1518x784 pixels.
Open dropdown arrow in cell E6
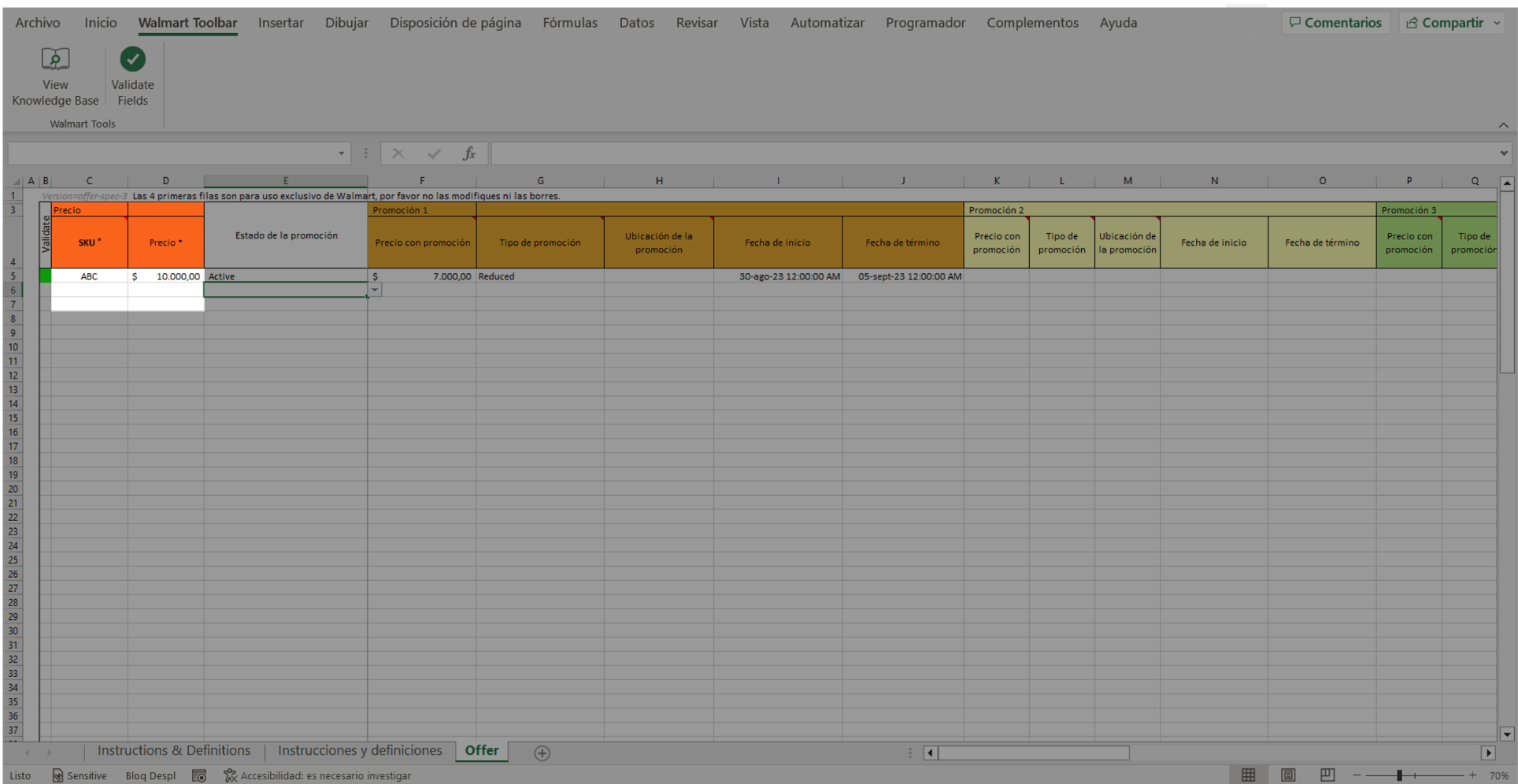375,290
